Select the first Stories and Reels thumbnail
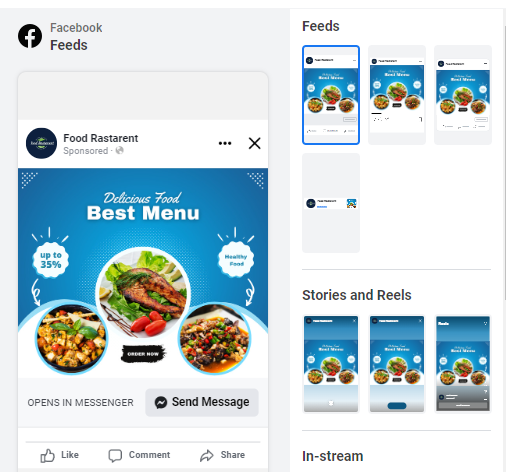Viewport: 506px width, 472px height. click(x=331, y=364)
